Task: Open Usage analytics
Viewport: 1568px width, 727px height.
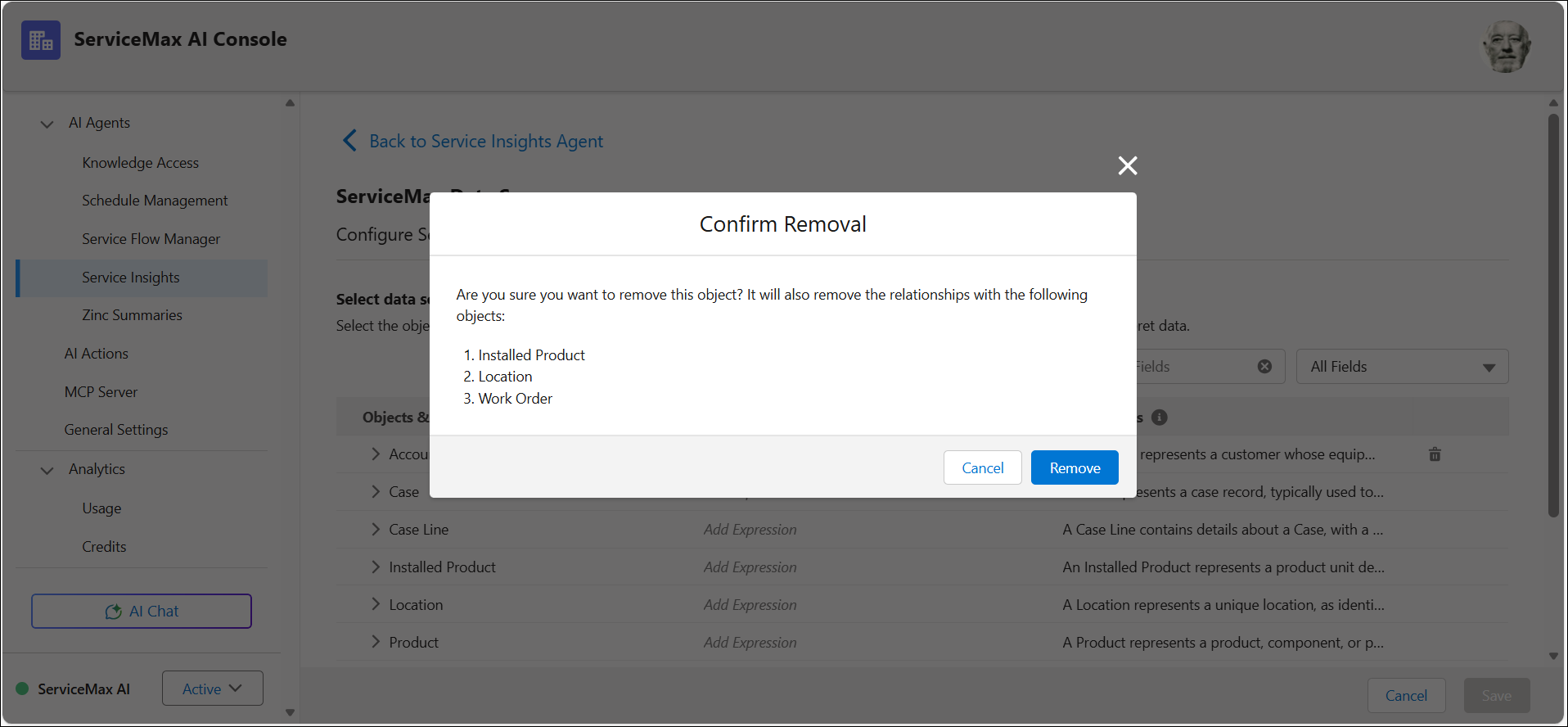Action: coord(101,508)
